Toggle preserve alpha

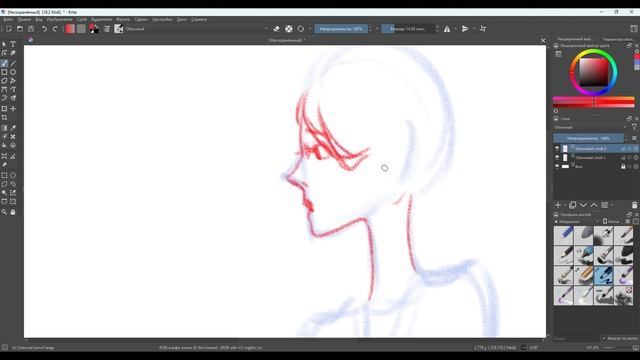tap(289, 29)
